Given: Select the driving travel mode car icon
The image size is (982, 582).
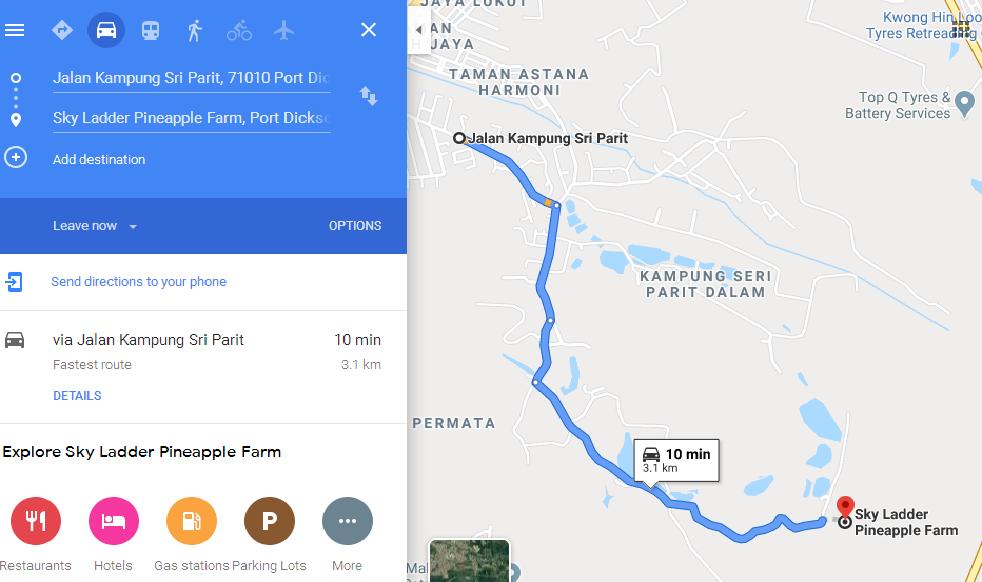Looking at the screenshot, I should pyautogui.click(x=106, y=30).
